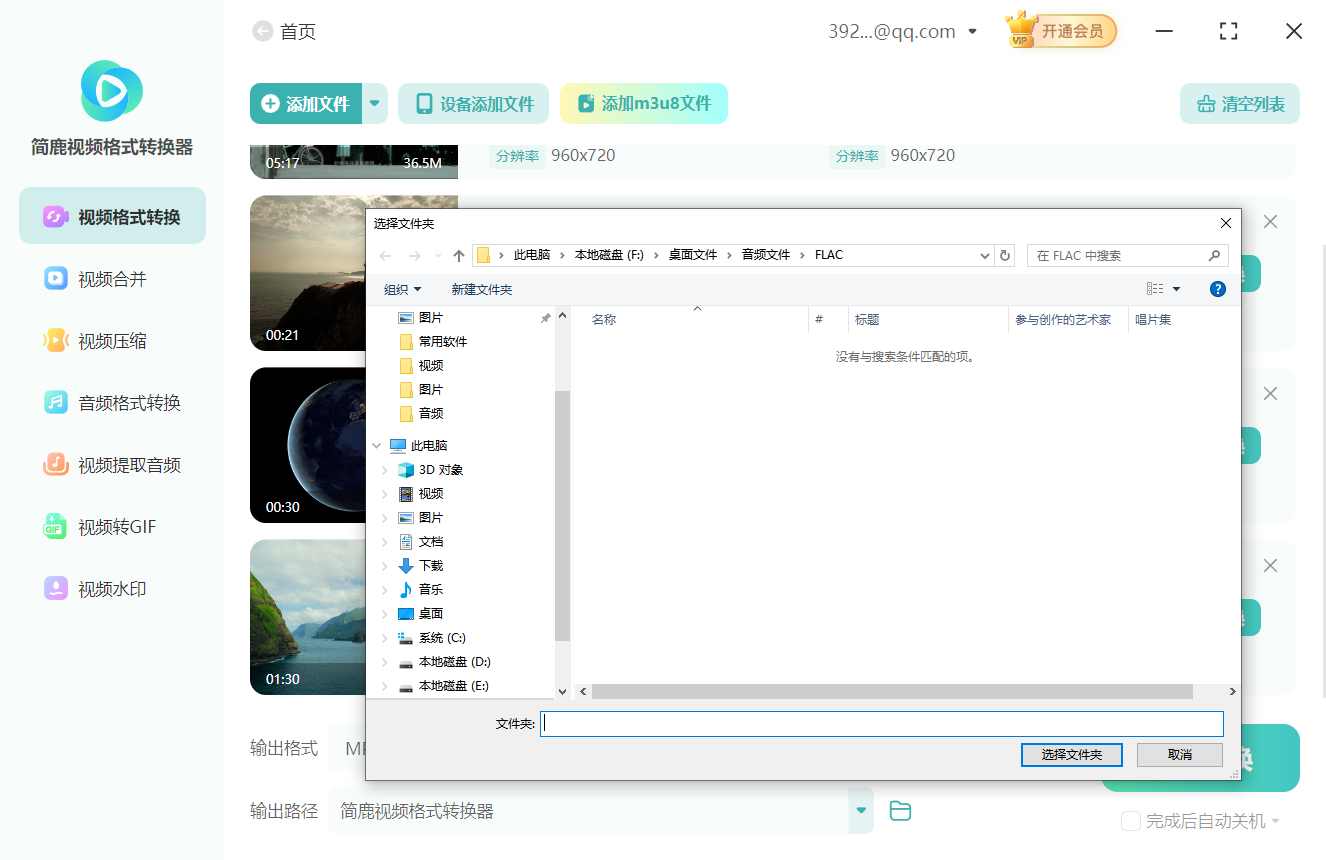Expand the 添加文件 dropdown arrow

[375, 104]
